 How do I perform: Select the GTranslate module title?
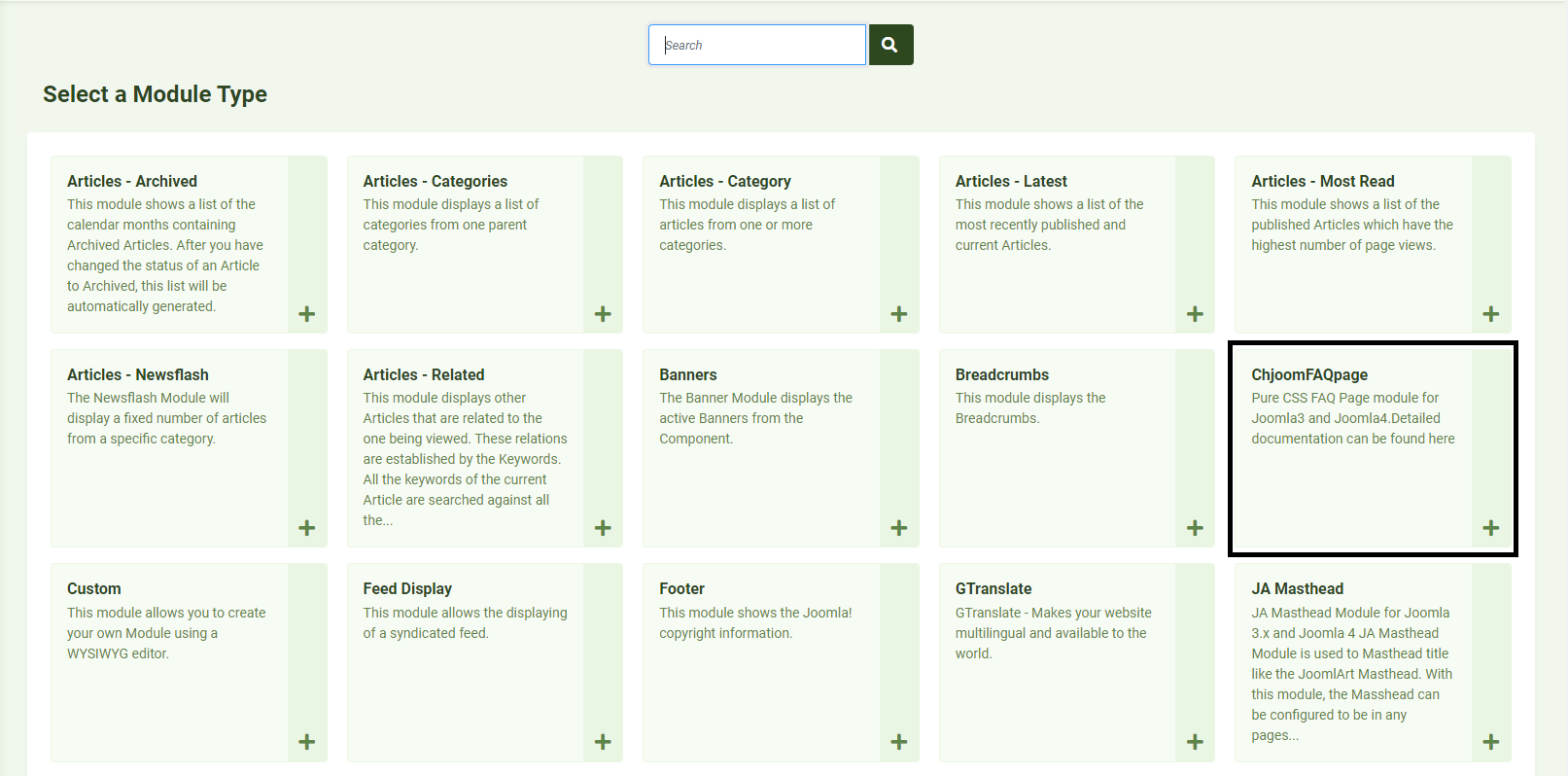click(x=993, y=588)
